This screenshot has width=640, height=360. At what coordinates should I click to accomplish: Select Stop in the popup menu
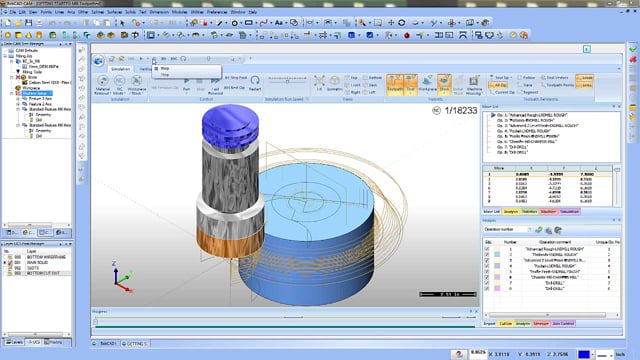pyautogui.click(x=165, y=69)
